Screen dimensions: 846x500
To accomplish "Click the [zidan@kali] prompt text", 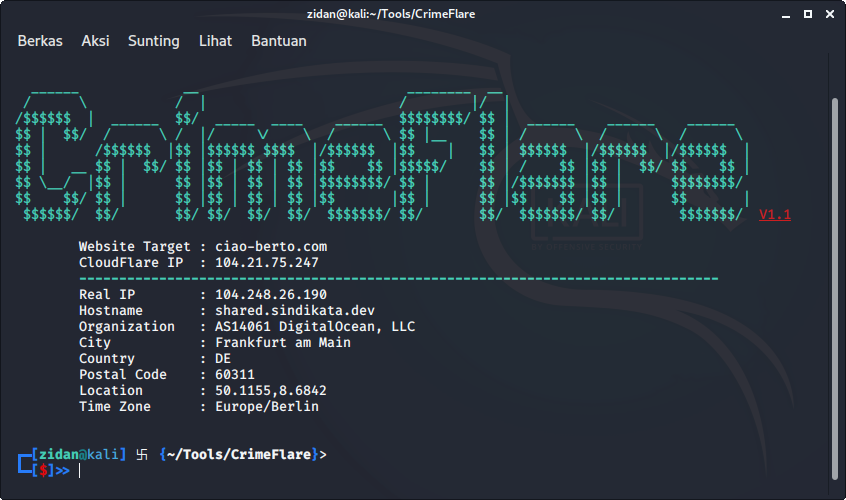I will (78, 454).
